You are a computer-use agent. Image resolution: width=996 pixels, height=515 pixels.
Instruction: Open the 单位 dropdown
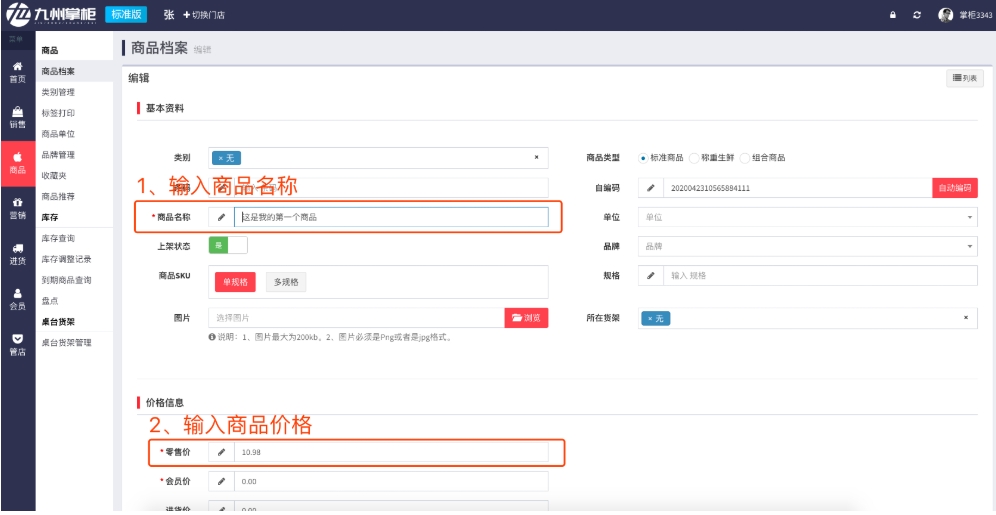click(807, 217)
